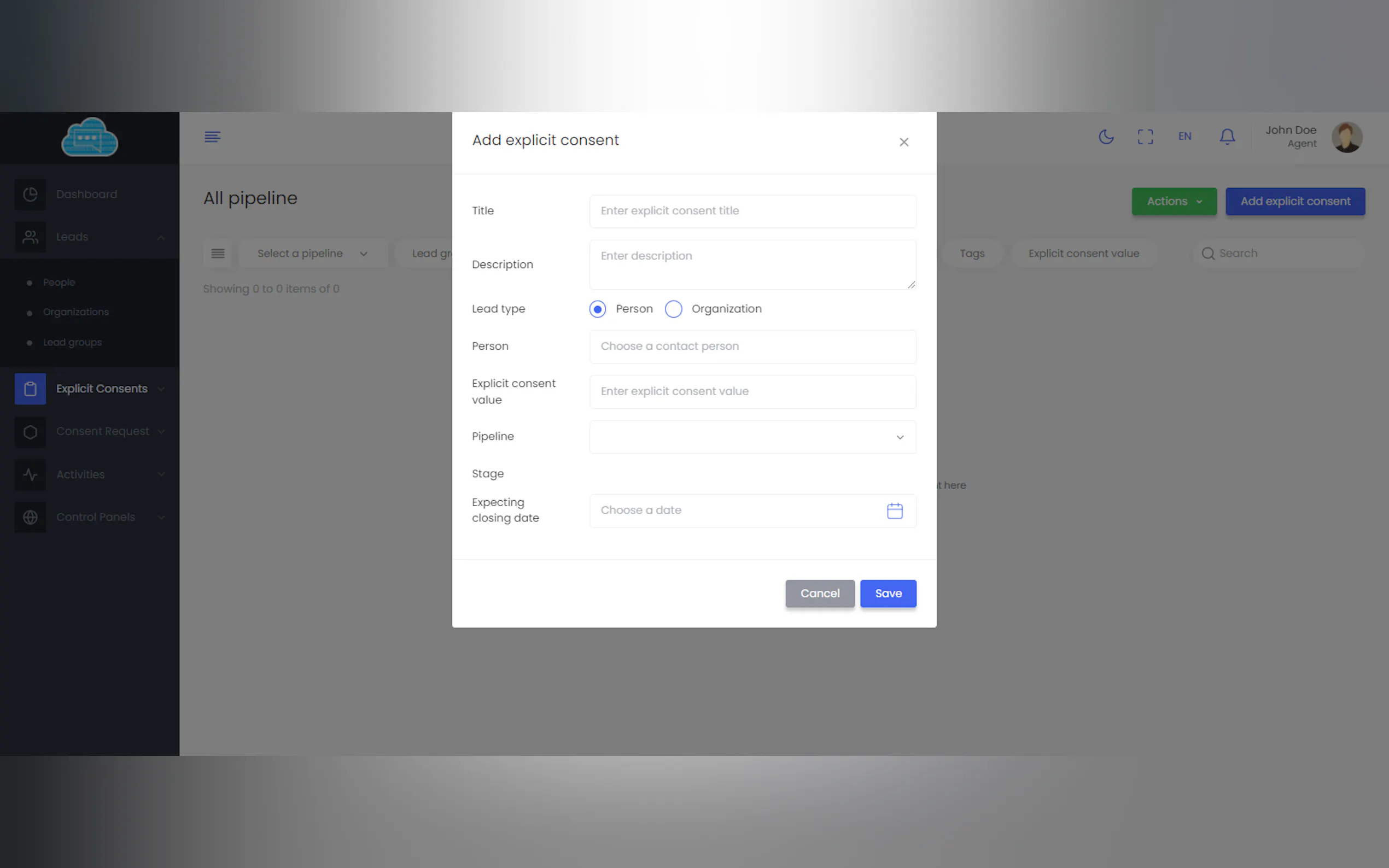Toggle dark mode with moon icon
Screen dimensions: 1389x868
[x=1106, y=137]
